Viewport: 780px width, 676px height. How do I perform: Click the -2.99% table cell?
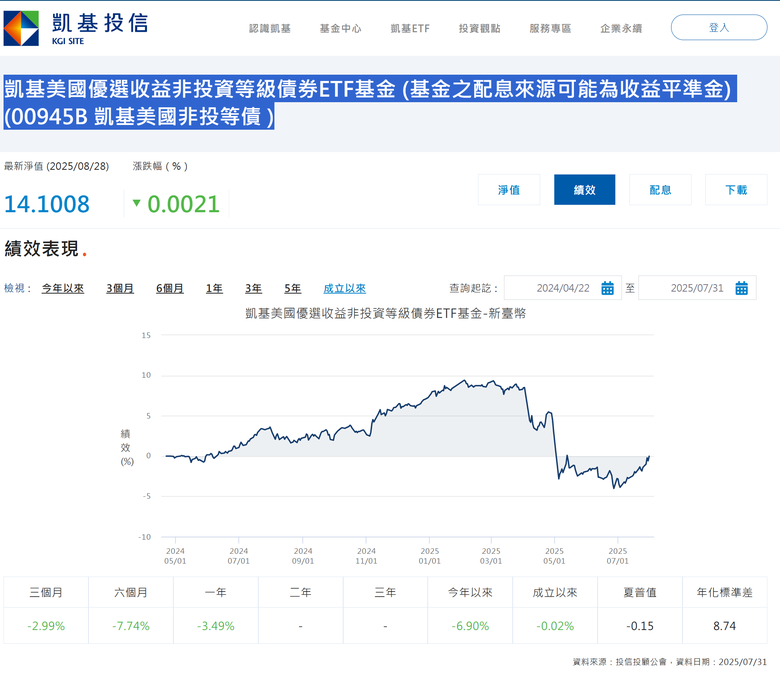pos(46,626)
